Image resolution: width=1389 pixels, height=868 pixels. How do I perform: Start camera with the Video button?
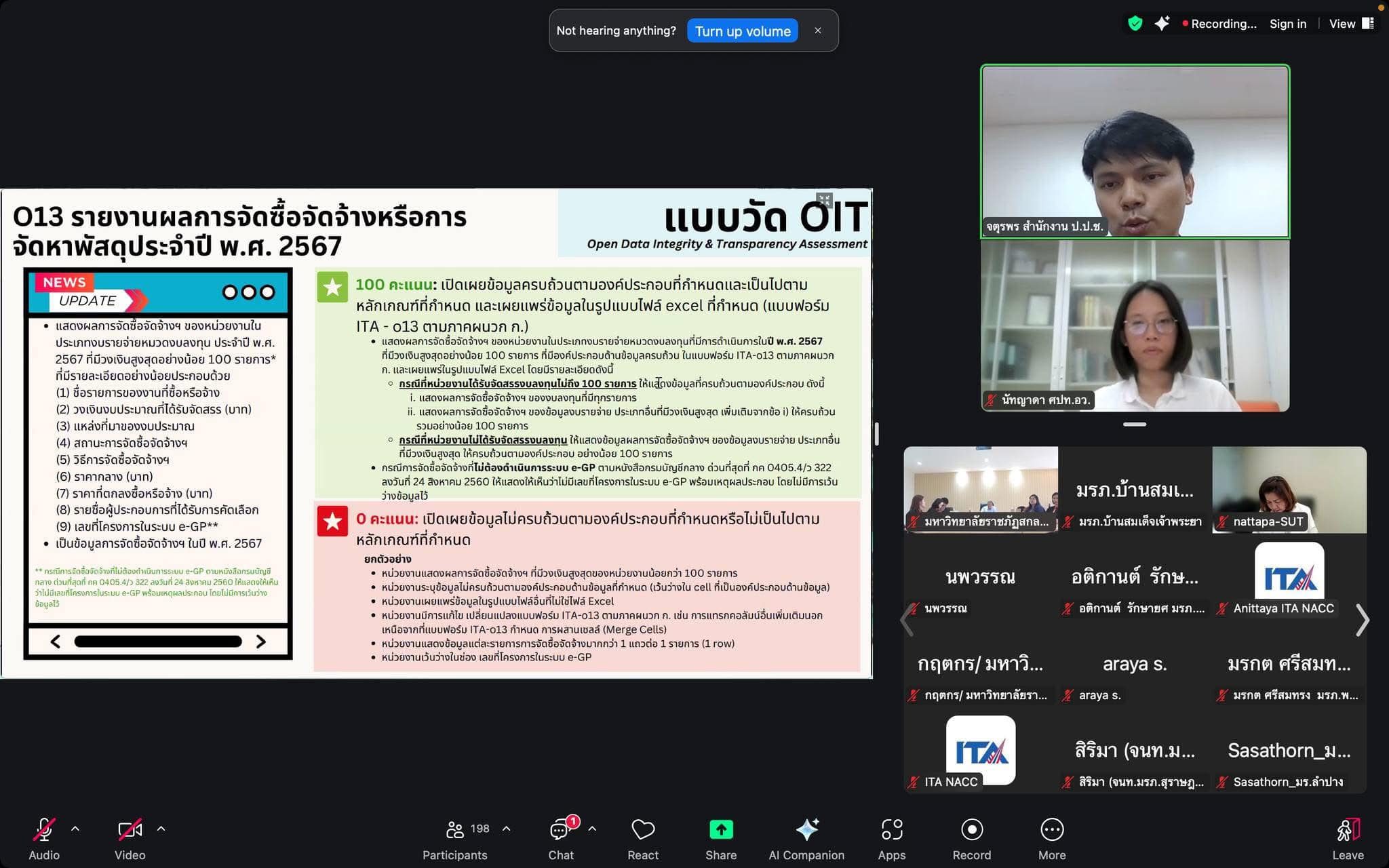(x=130, y=839)
